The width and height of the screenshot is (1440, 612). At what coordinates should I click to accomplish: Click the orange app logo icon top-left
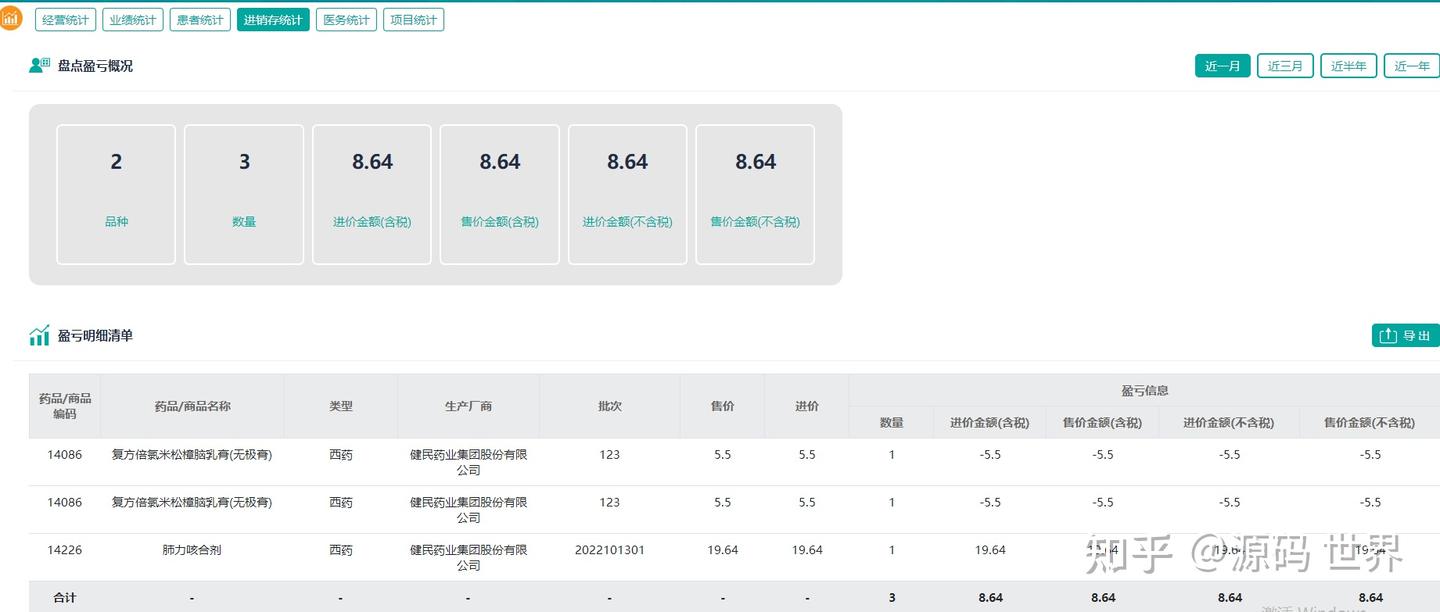point(10,17)
